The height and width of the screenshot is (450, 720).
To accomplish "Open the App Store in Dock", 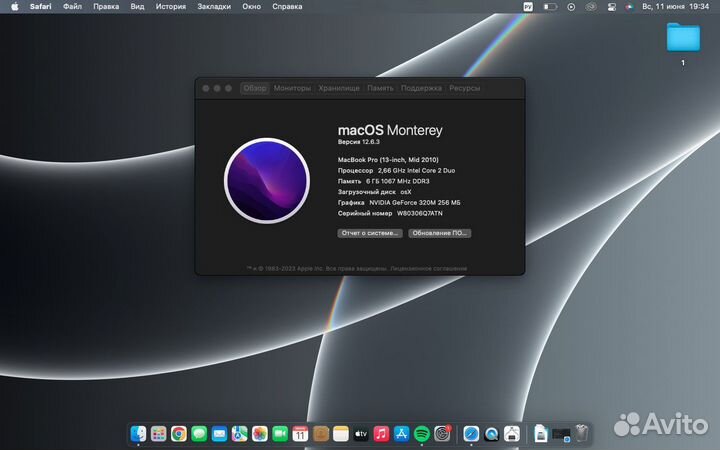I will (401, 433).
